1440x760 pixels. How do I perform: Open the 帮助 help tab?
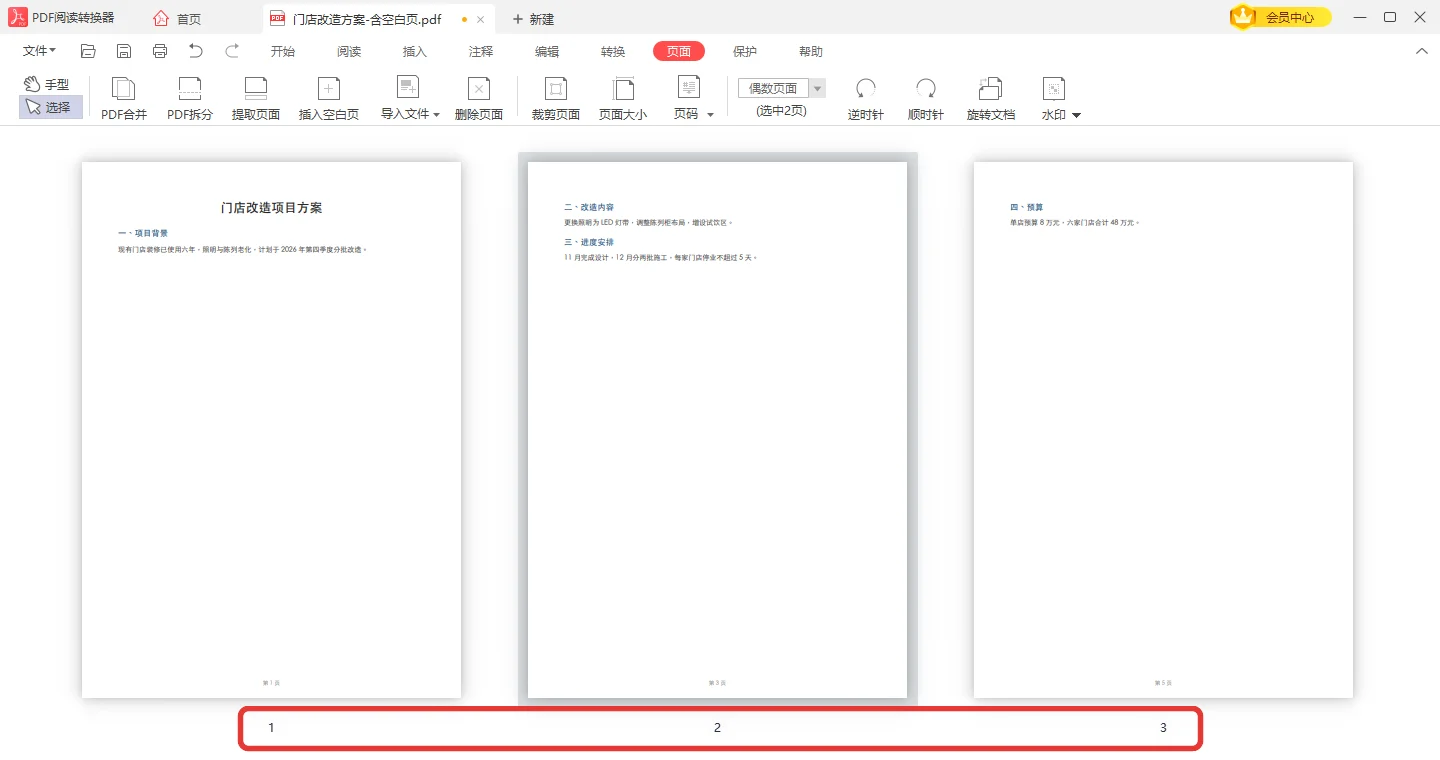(811, 51)
